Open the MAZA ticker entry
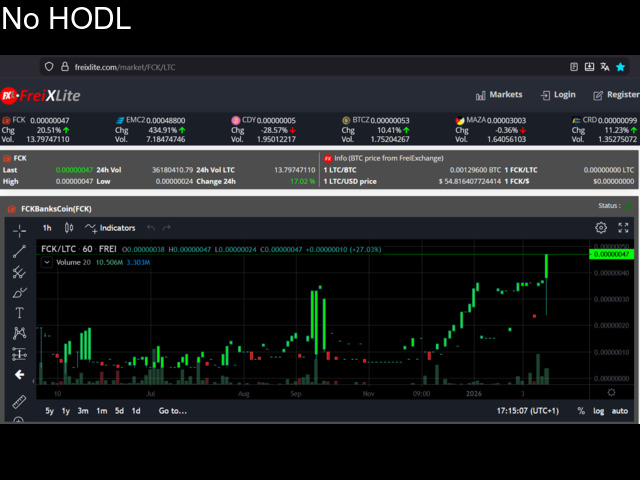Viewport: 640px width, 480px height. 491,130
